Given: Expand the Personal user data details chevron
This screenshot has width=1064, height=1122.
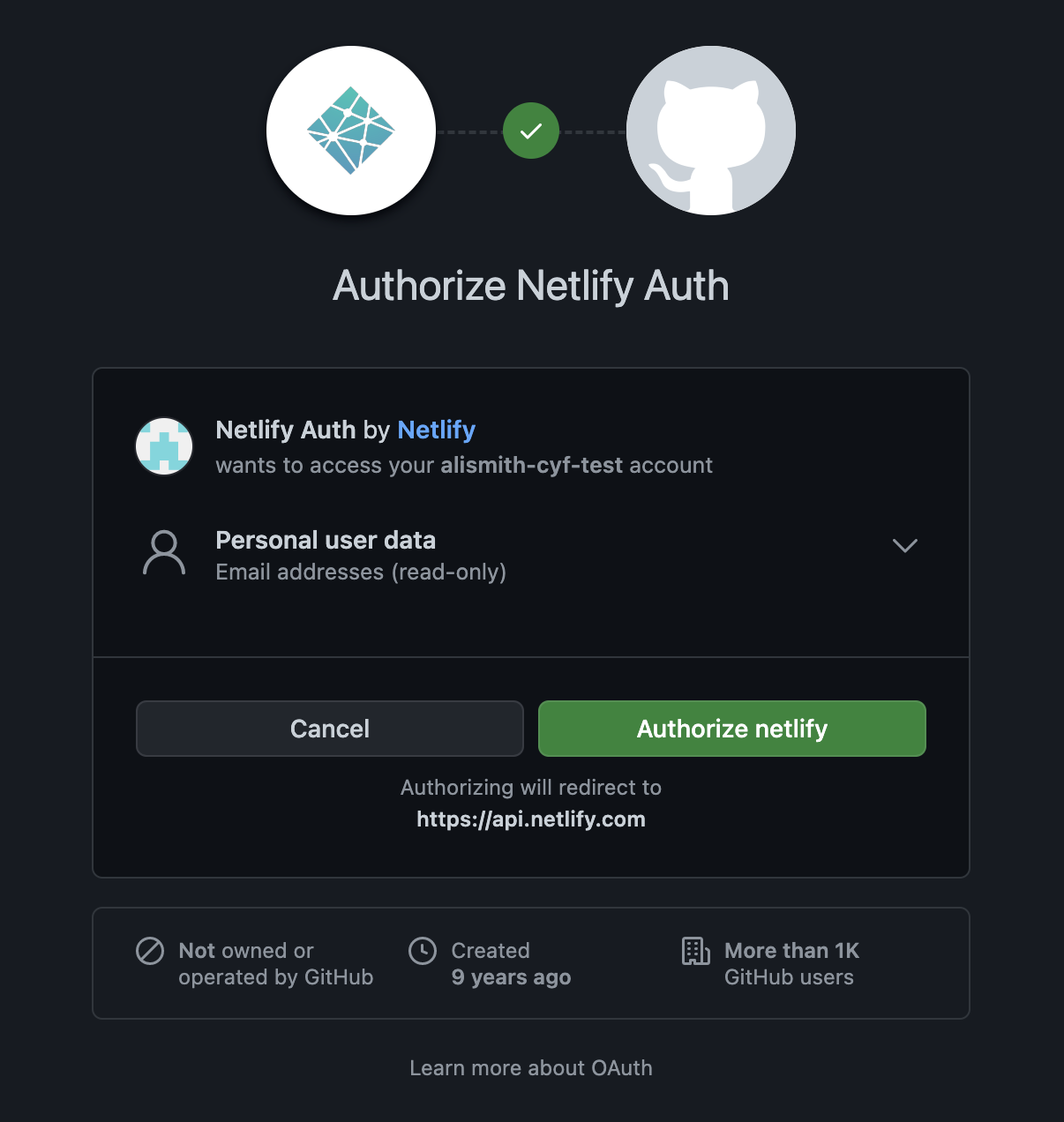Looking at the screenshot, I should pos(904,546).
